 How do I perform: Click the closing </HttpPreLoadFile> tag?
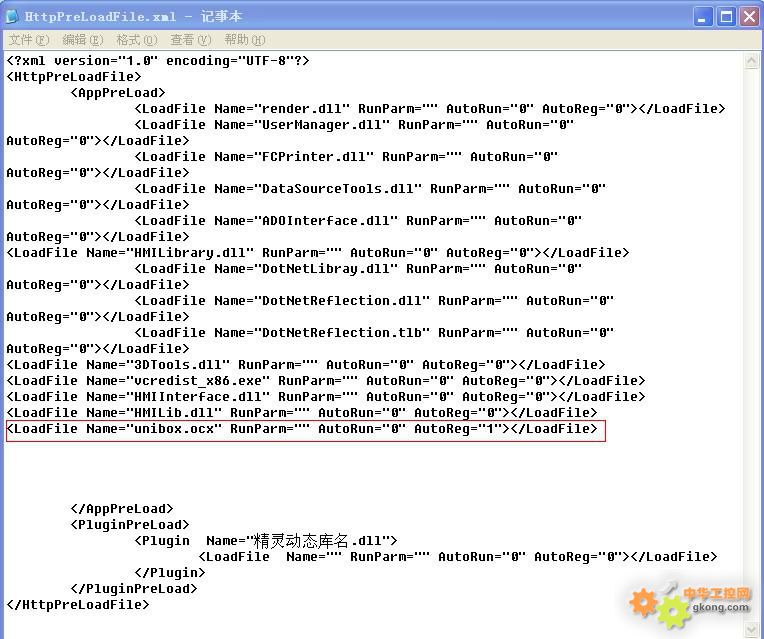[x=78, y=605]
